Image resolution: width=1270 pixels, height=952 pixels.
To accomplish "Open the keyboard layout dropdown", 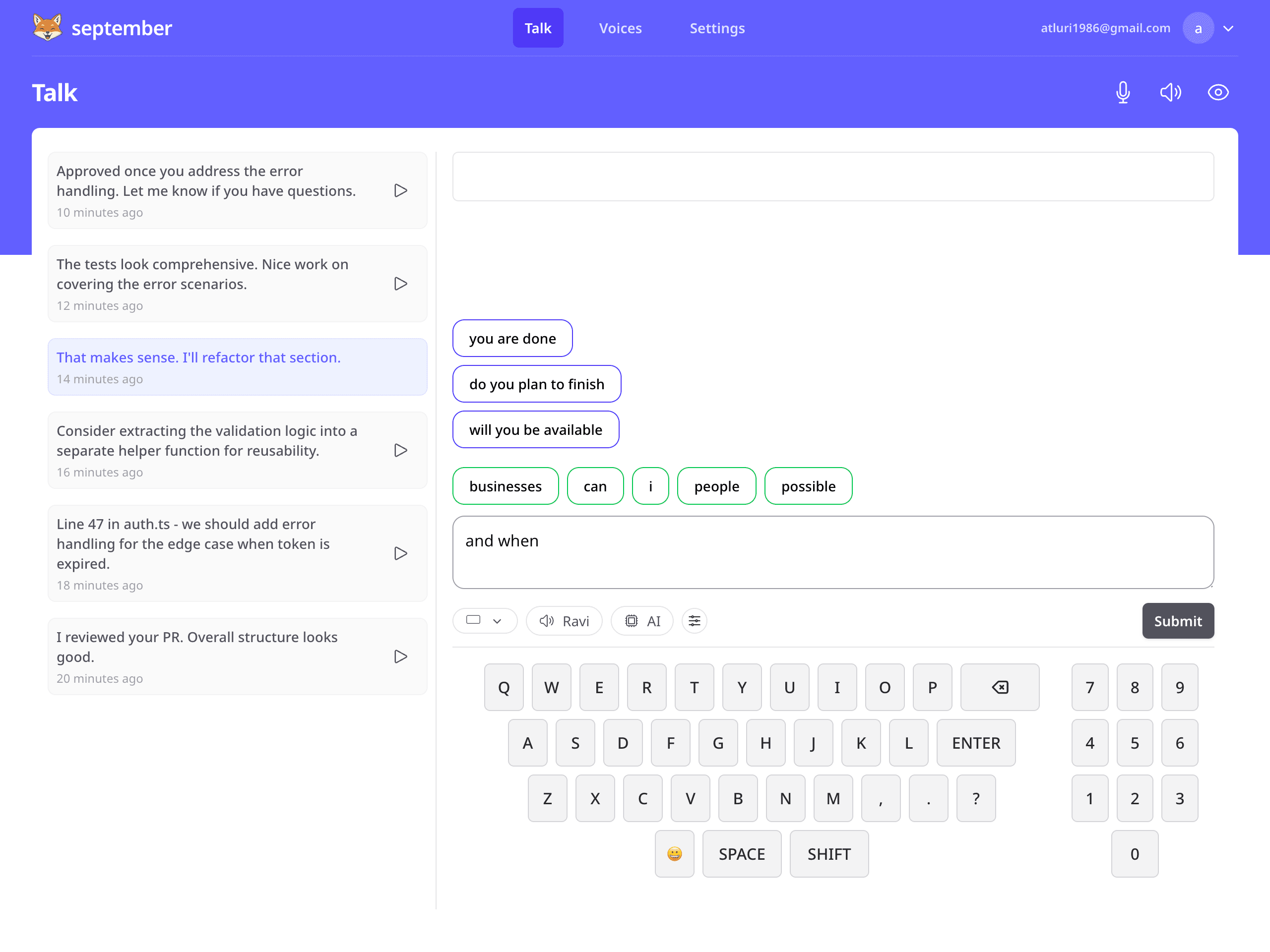I will click(x=485, y=621).
